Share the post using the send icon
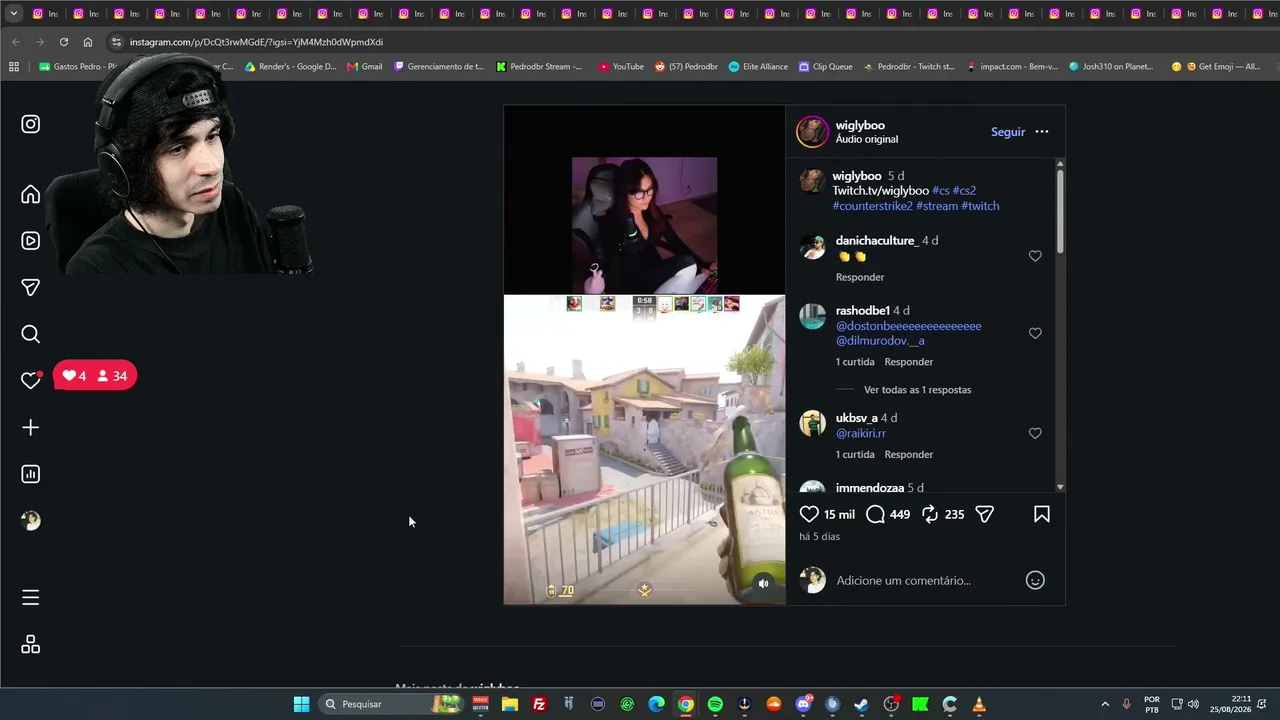Screen dimensions: 1280x720 pos(984,514)
